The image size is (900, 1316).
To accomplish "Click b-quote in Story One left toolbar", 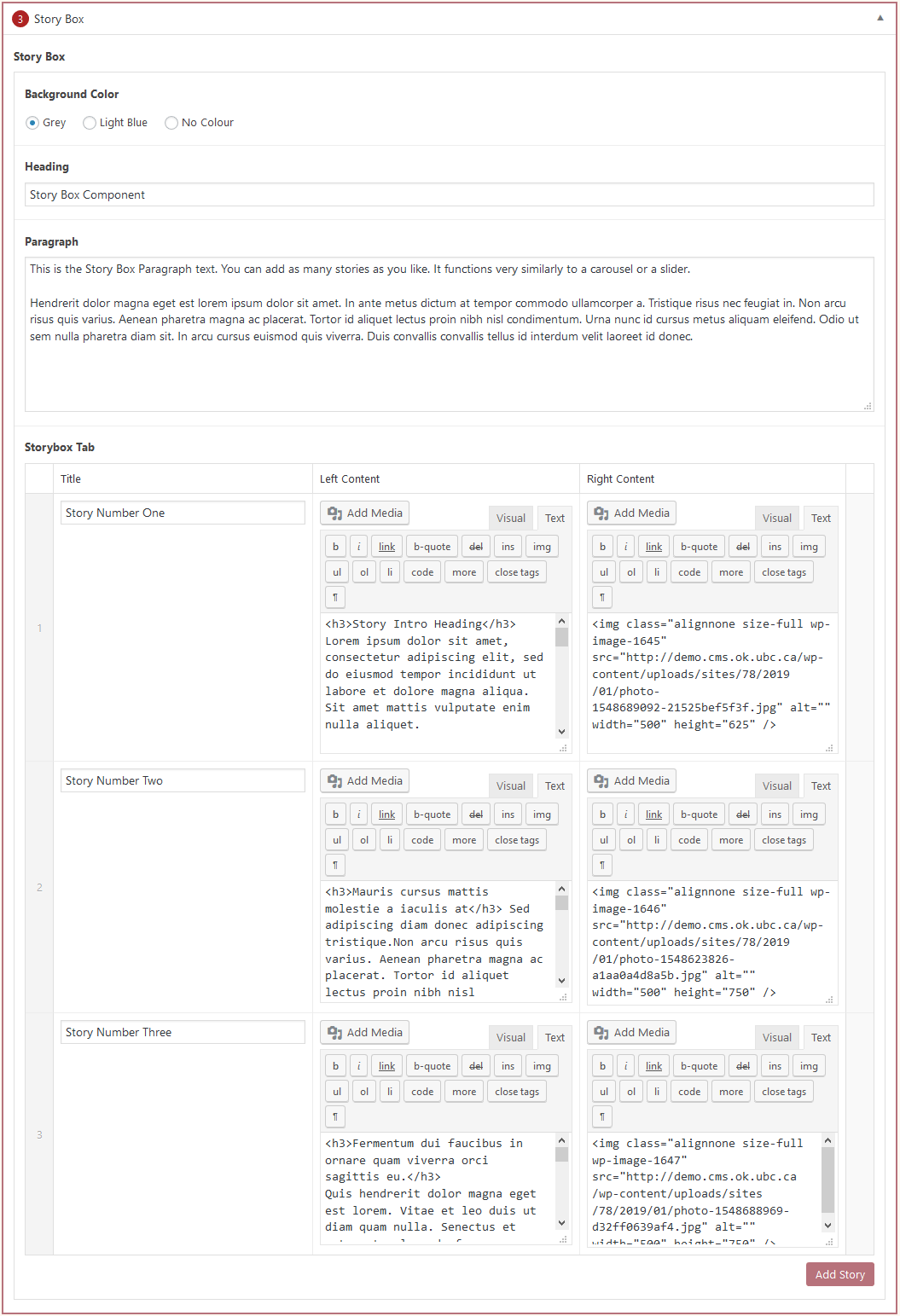I will click(432, 547).
